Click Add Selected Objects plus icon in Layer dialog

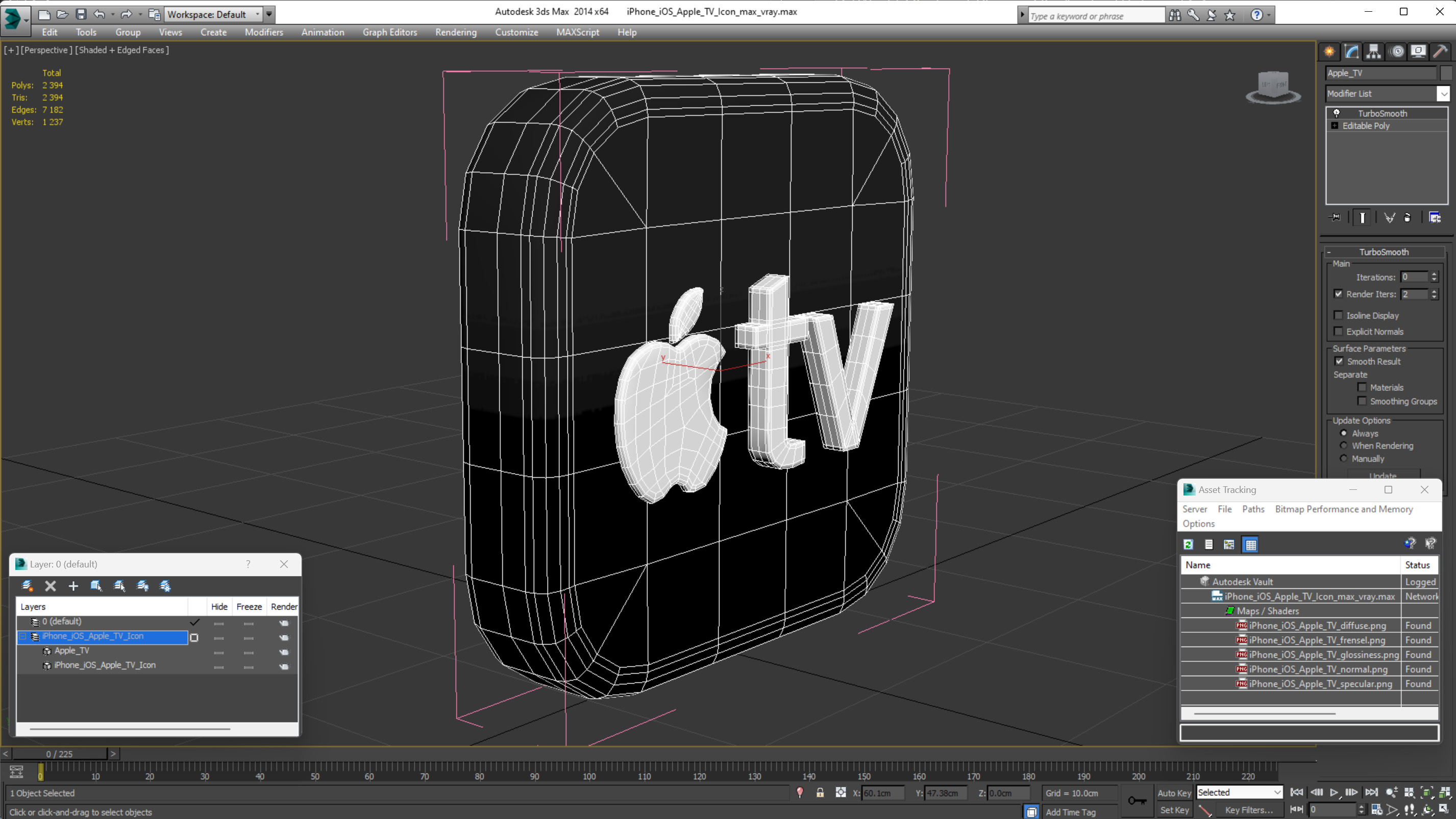[x=73, y=586]
